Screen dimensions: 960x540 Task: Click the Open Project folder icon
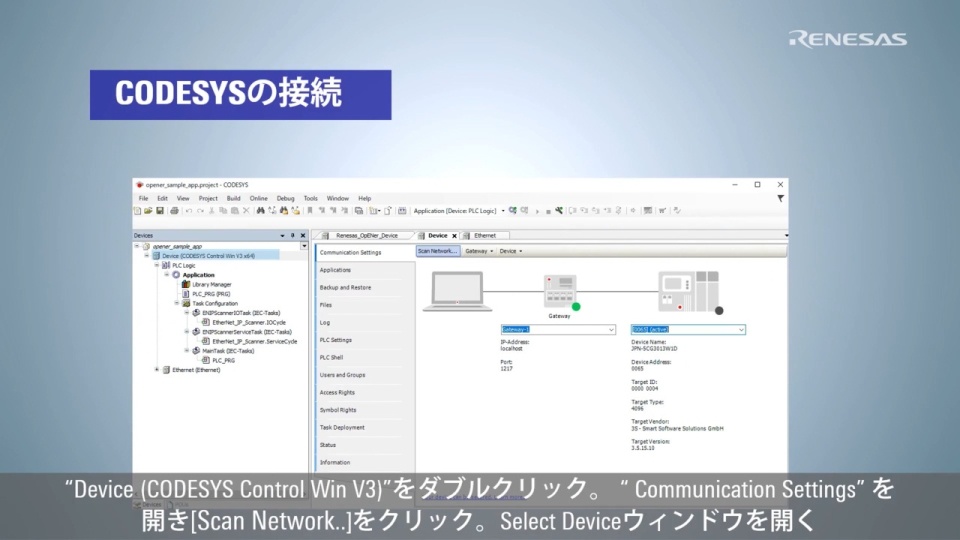(x=148, y=211)
